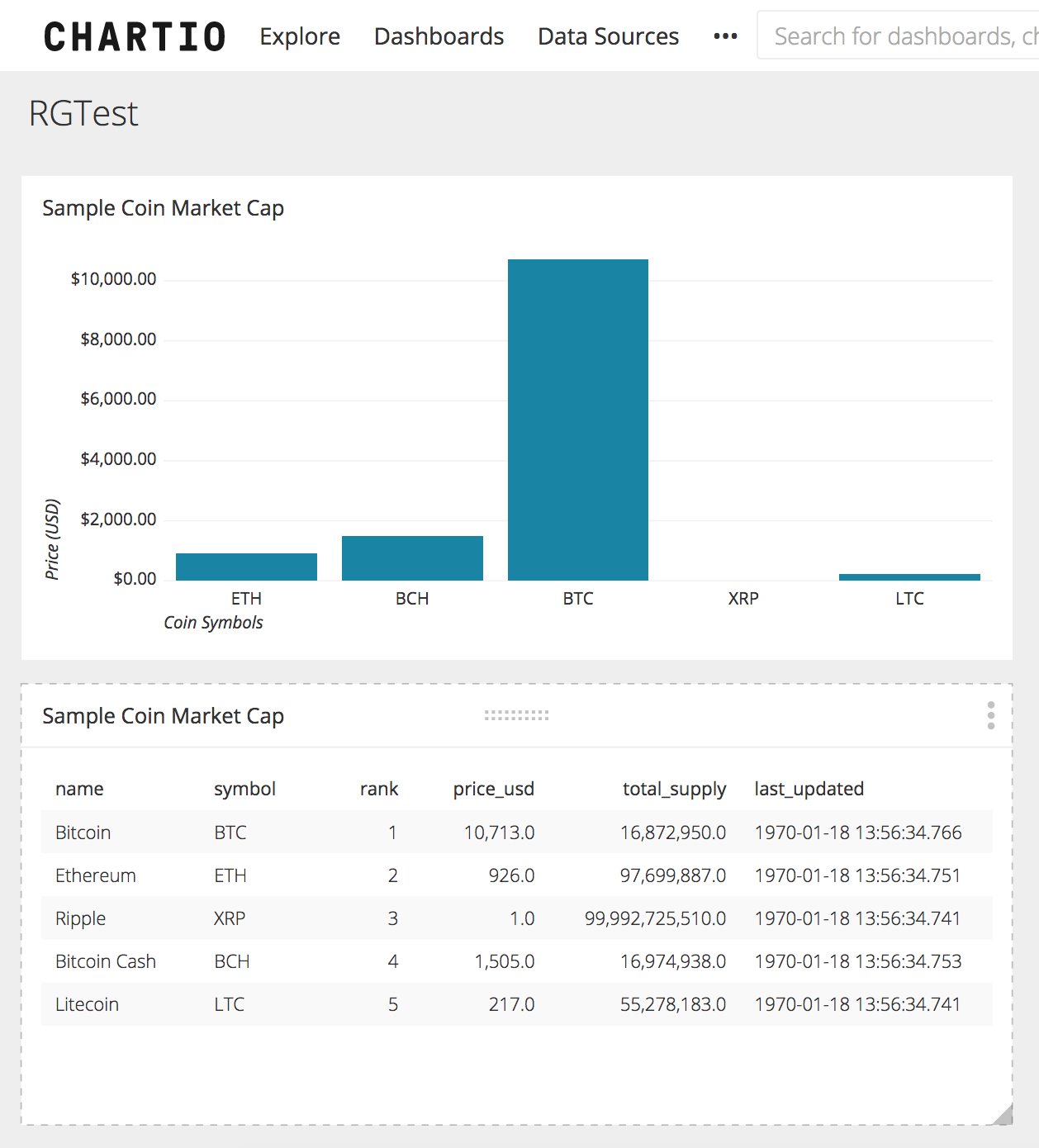Grab the dotted drag handle on table chart
Screen dimensions: 1039x1148
(x=516, y=715)
